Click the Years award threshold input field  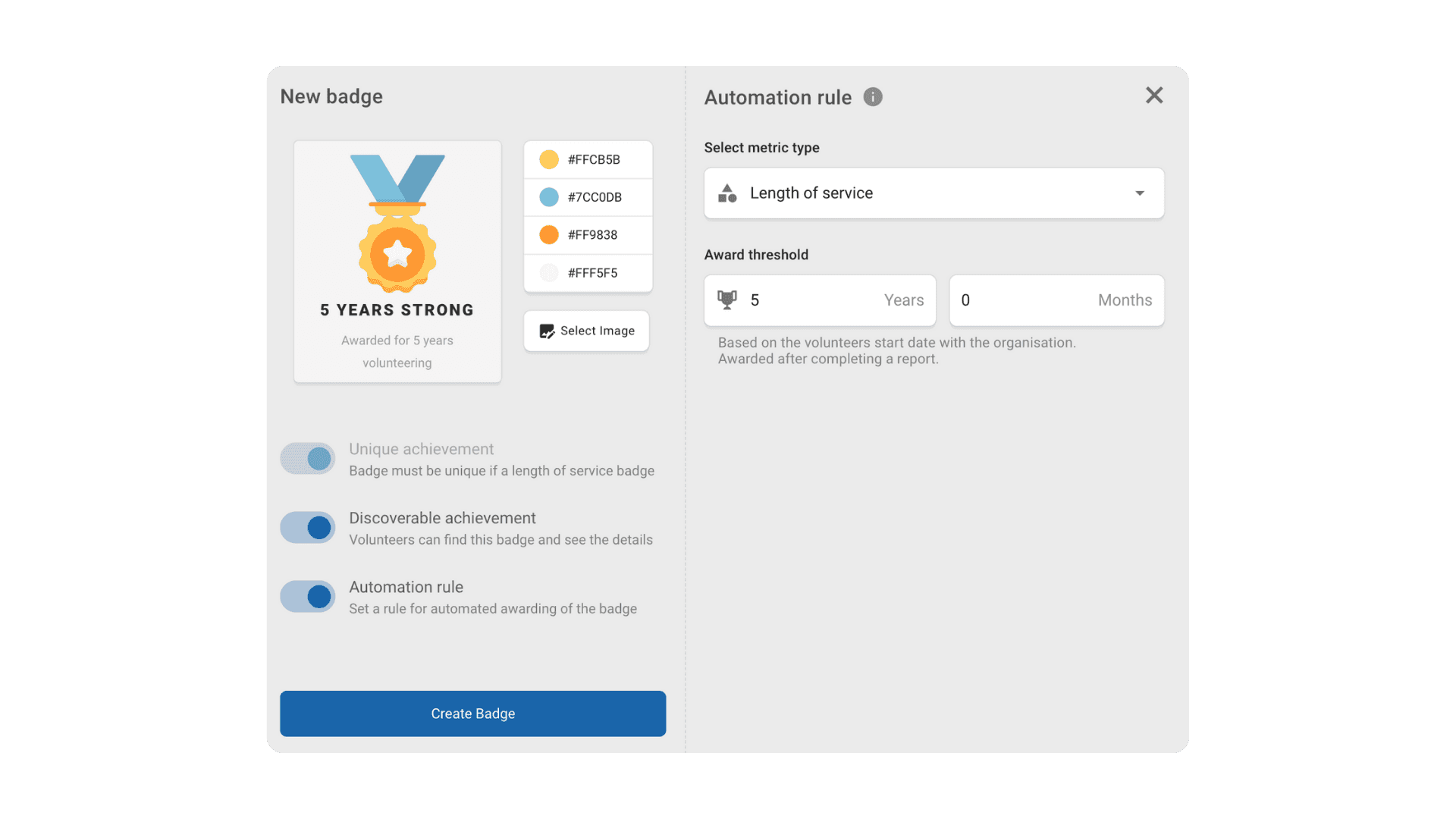coord(819,300)
